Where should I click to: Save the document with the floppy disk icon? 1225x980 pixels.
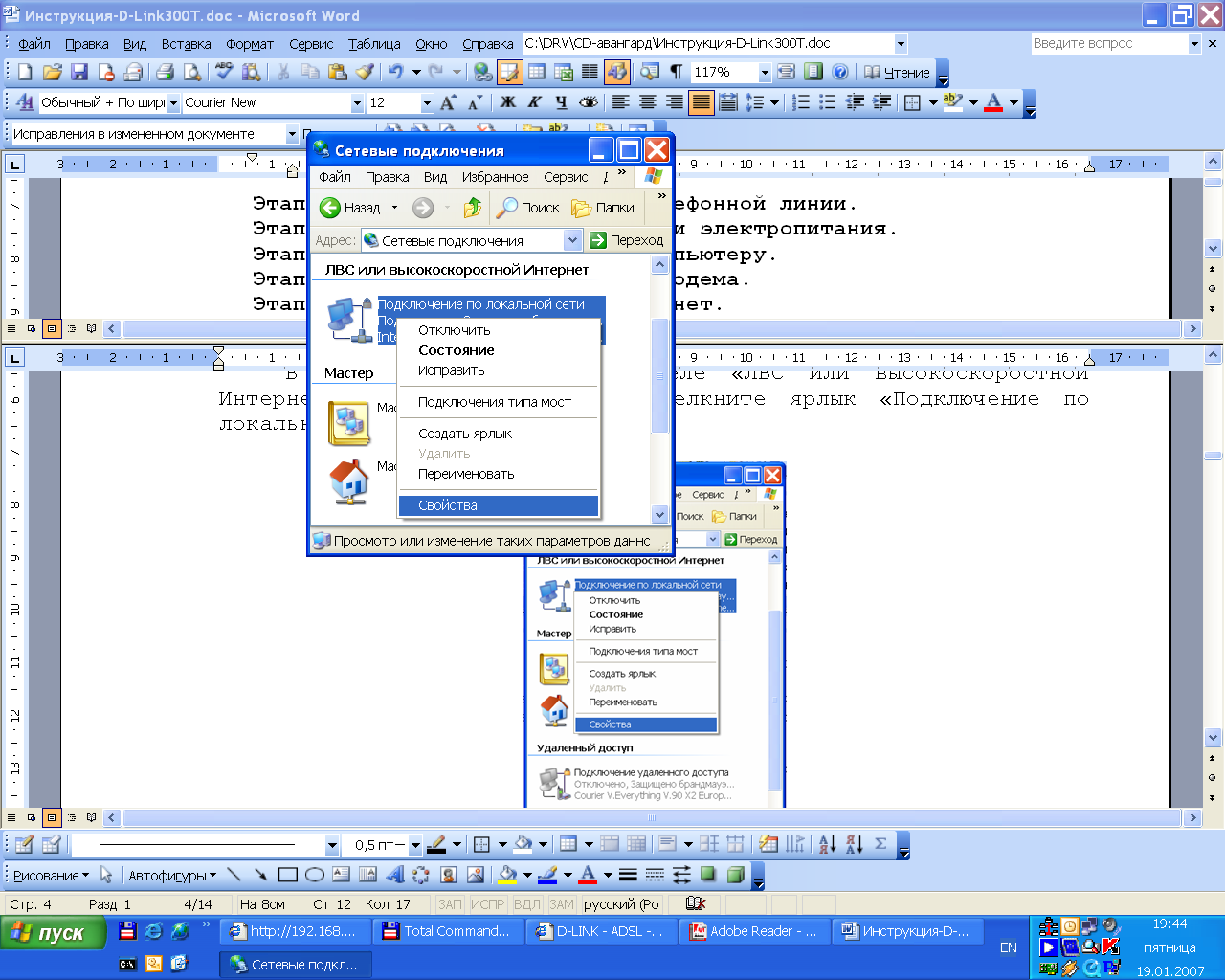[79, 72]
